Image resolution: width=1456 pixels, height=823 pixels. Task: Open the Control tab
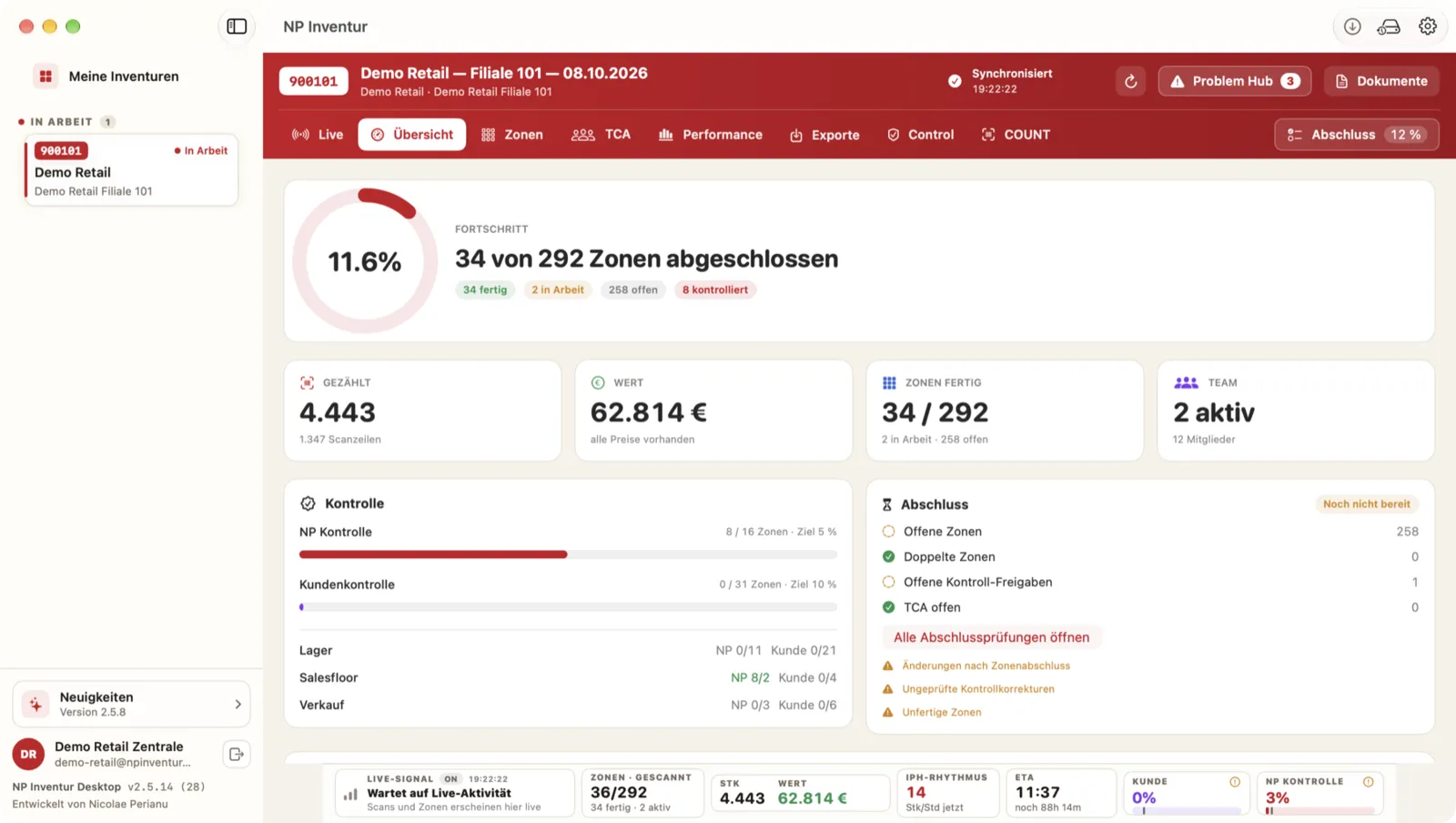click(x=920, y=135)
